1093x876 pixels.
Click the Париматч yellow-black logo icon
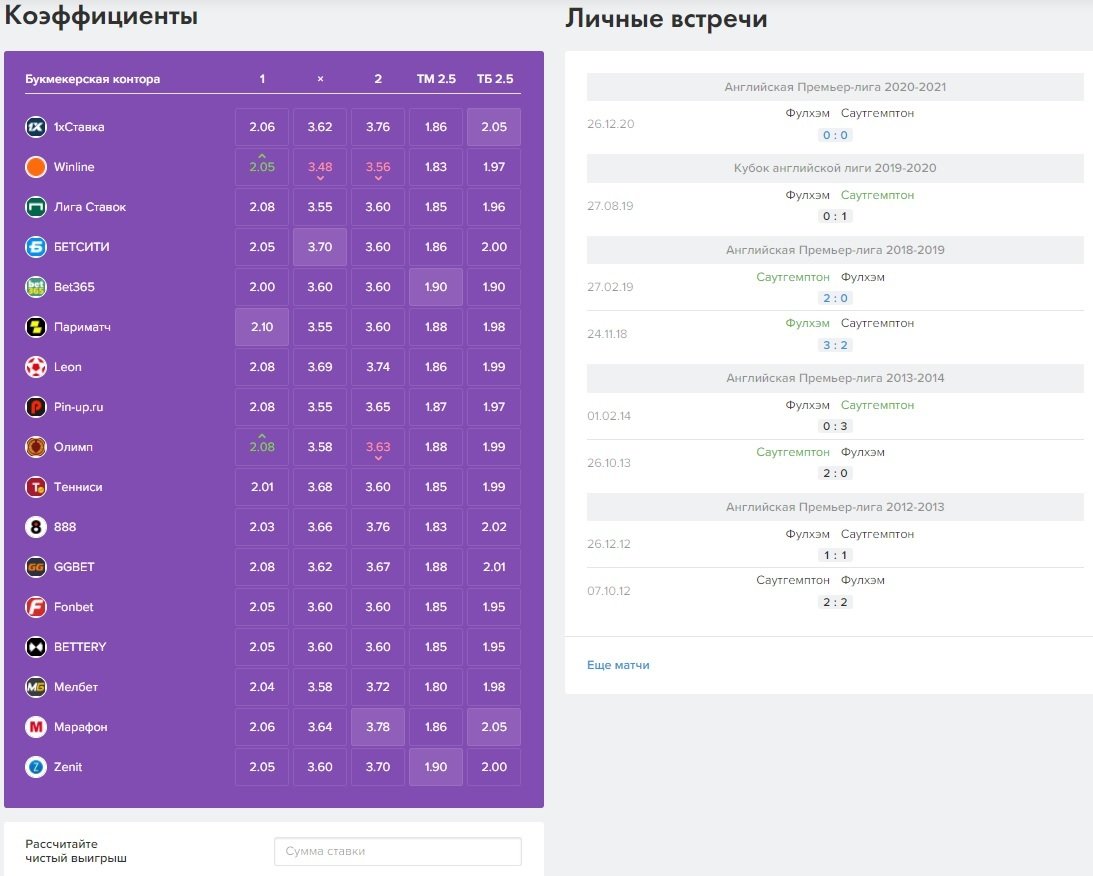tap(36, 327)
